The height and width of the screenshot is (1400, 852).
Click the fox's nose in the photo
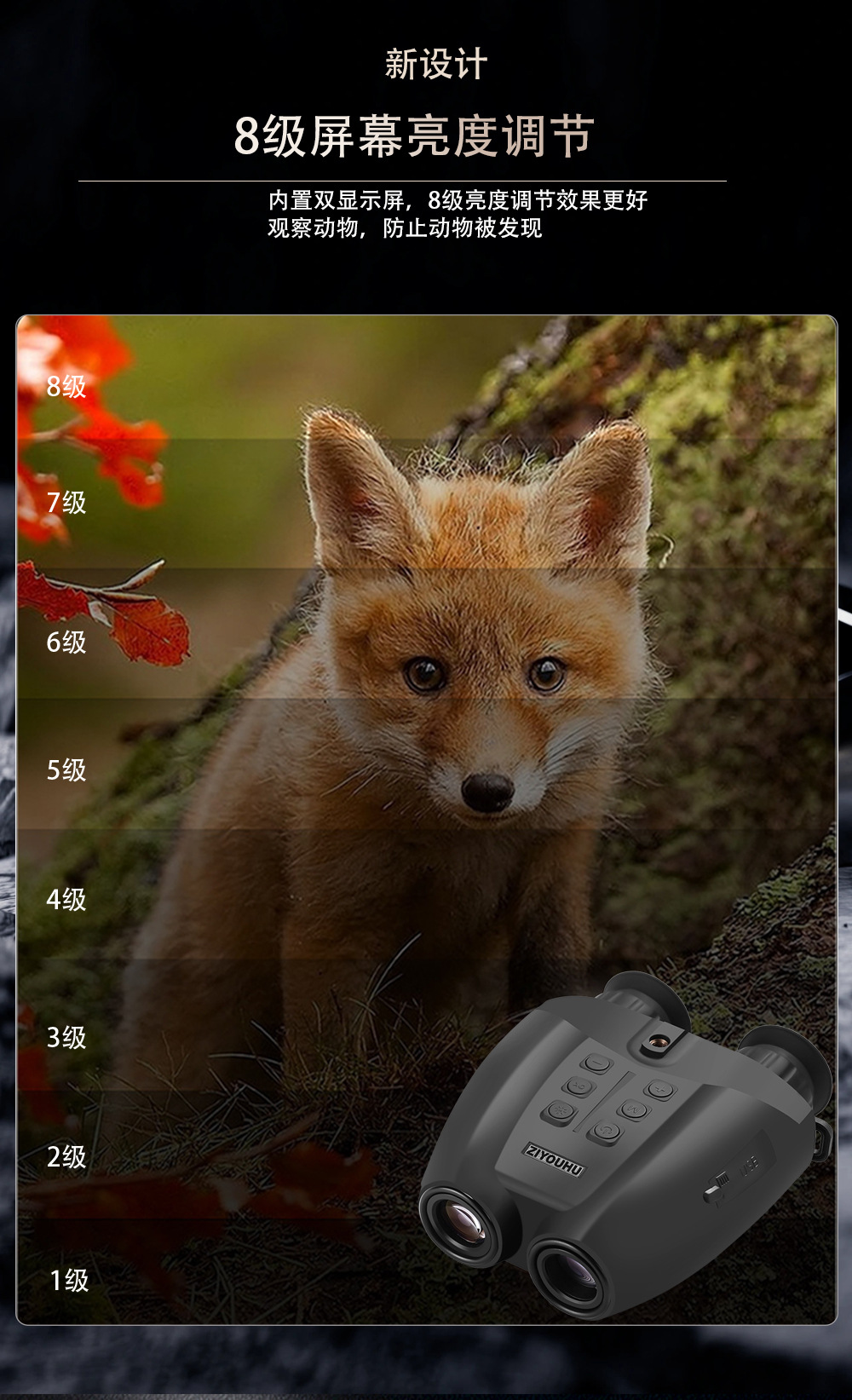tap(487, 790)
